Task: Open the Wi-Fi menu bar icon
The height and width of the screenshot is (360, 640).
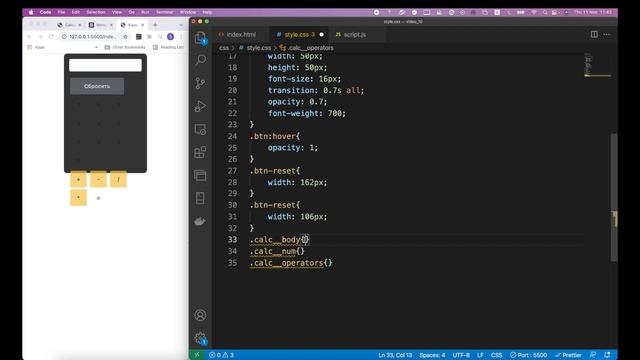Action: point(534,12)
